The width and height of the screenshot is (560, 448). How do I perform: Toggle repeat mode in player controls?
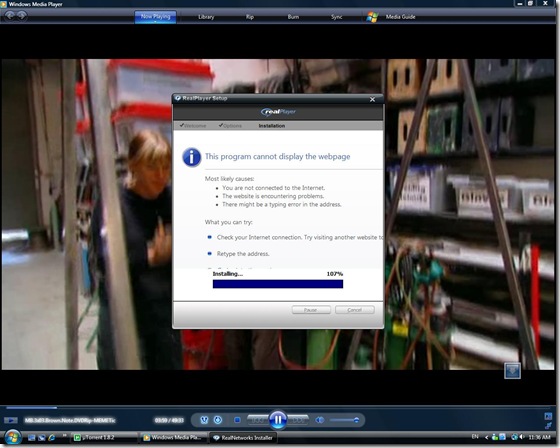218,420
